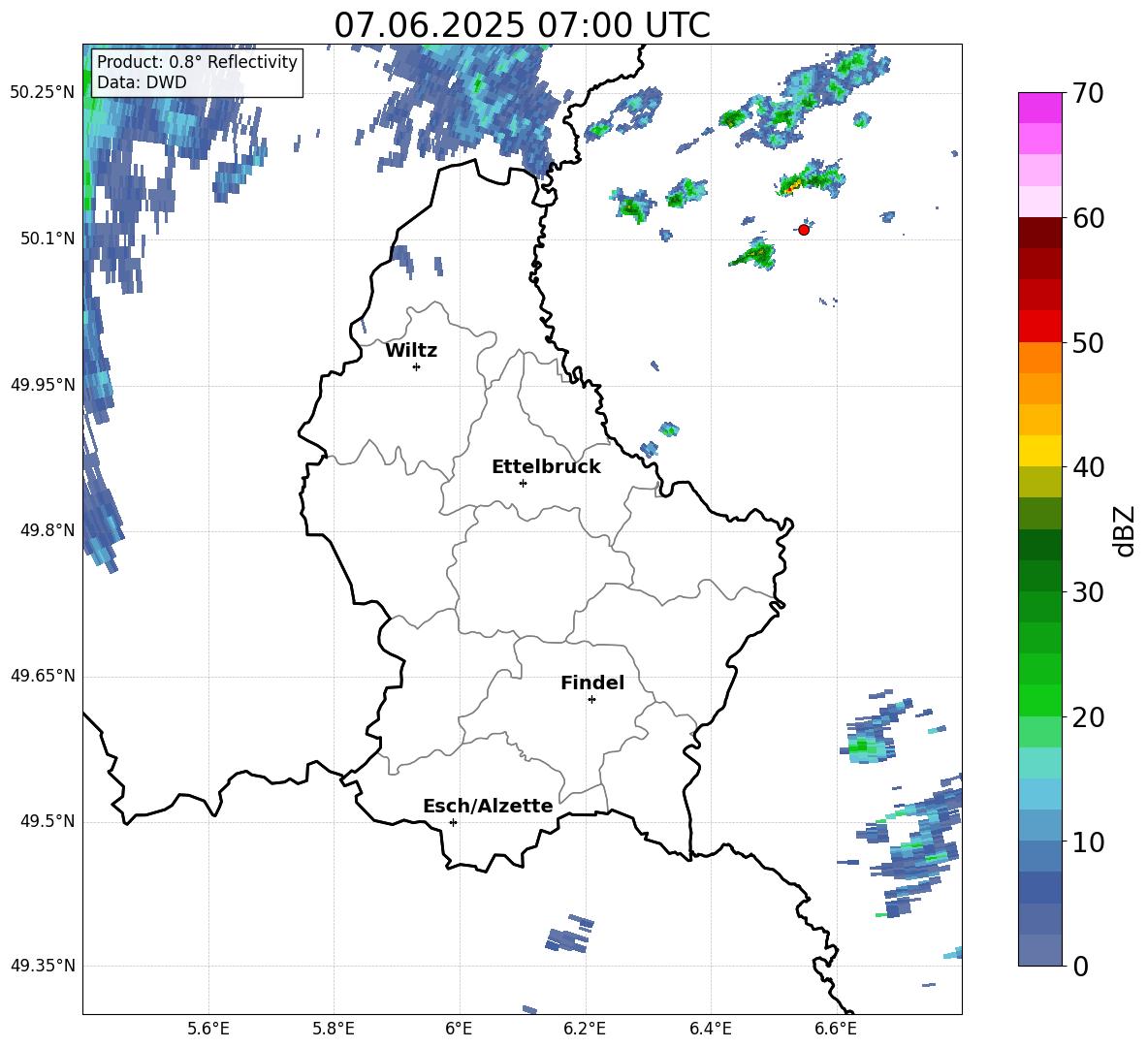Image resolution: width=1148 pixels, height=1048 pixels.
Task: Click the 30 value on the colorbar
Action: pyautogui.click(x=1088, y=592)
